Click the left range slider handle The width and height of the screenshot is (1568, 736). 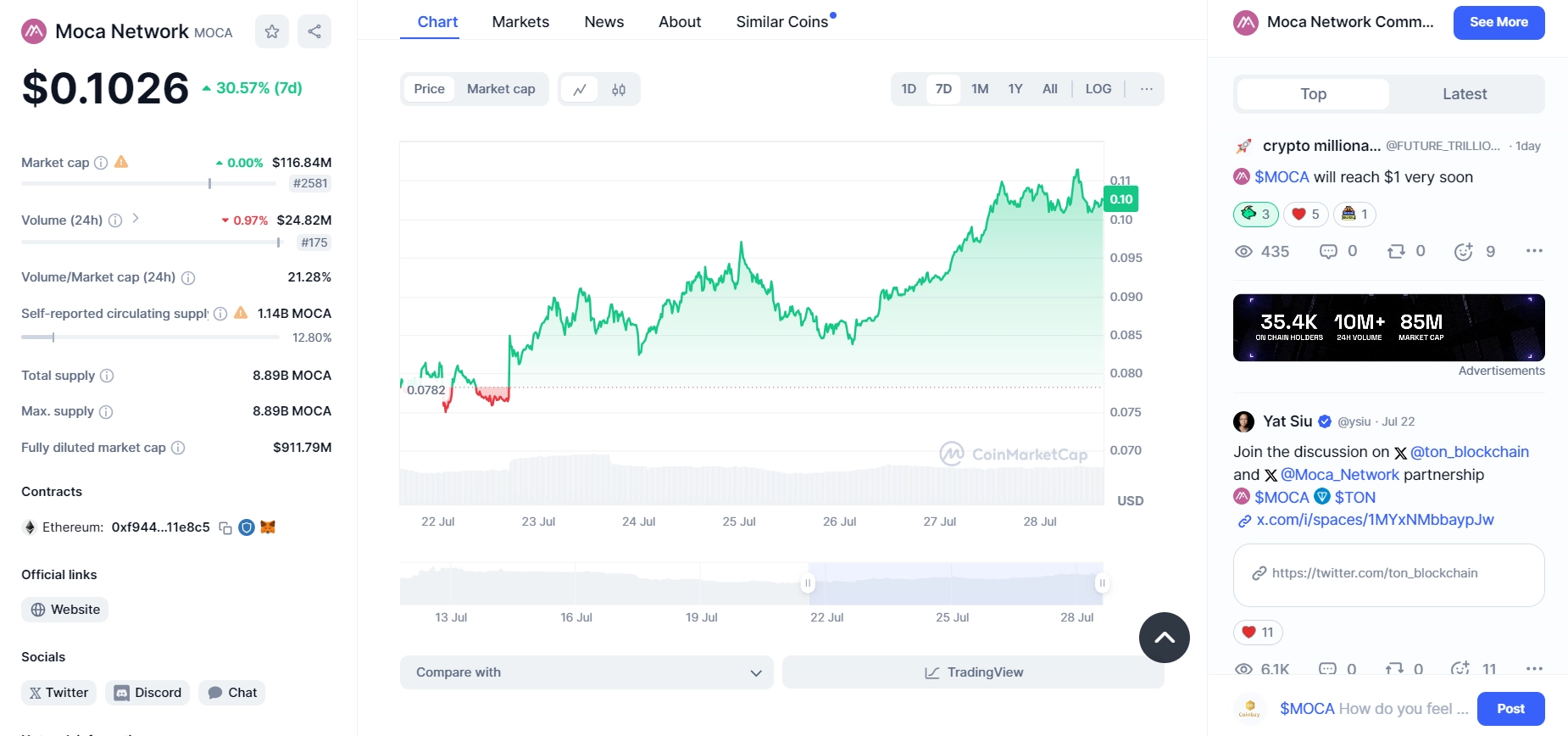coord(808,583)
